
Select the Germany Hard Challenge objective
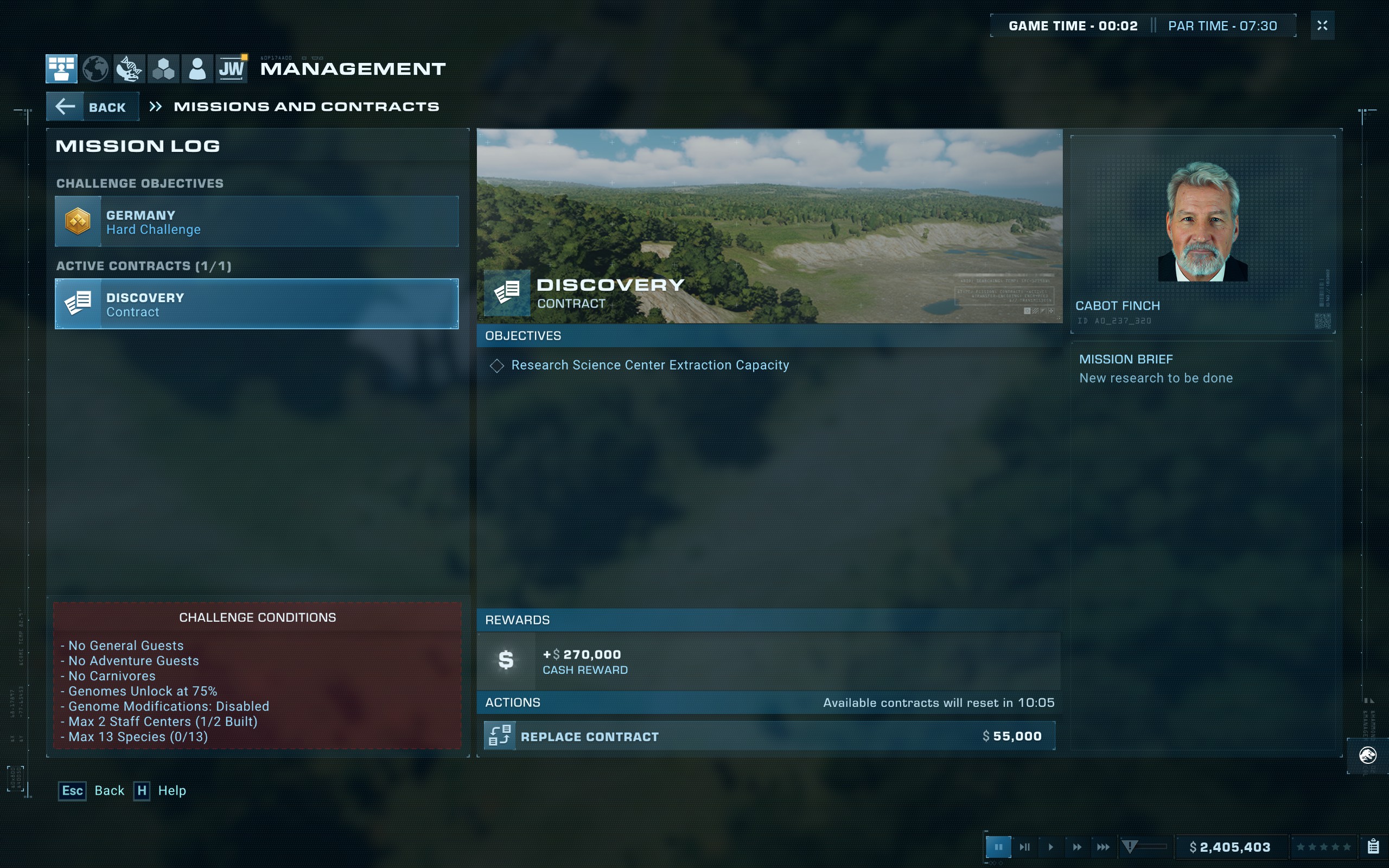pos(257,221)
